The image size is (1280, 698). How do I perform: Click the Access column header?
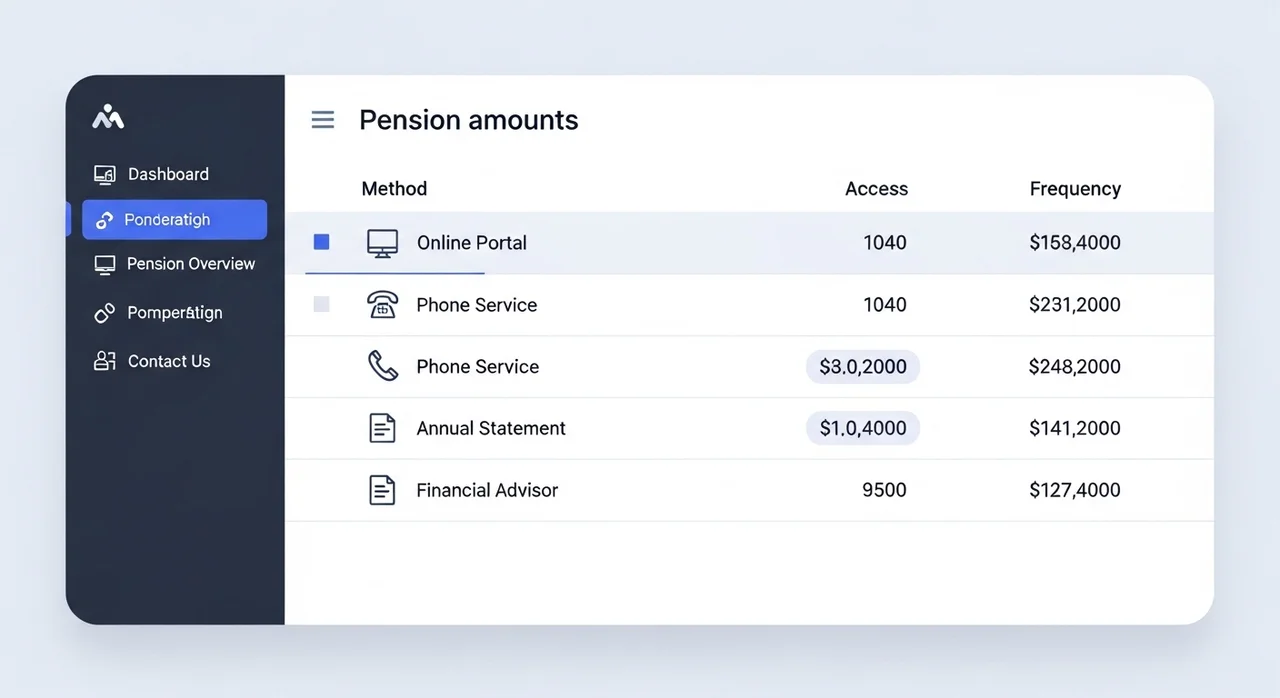(876, 189)
